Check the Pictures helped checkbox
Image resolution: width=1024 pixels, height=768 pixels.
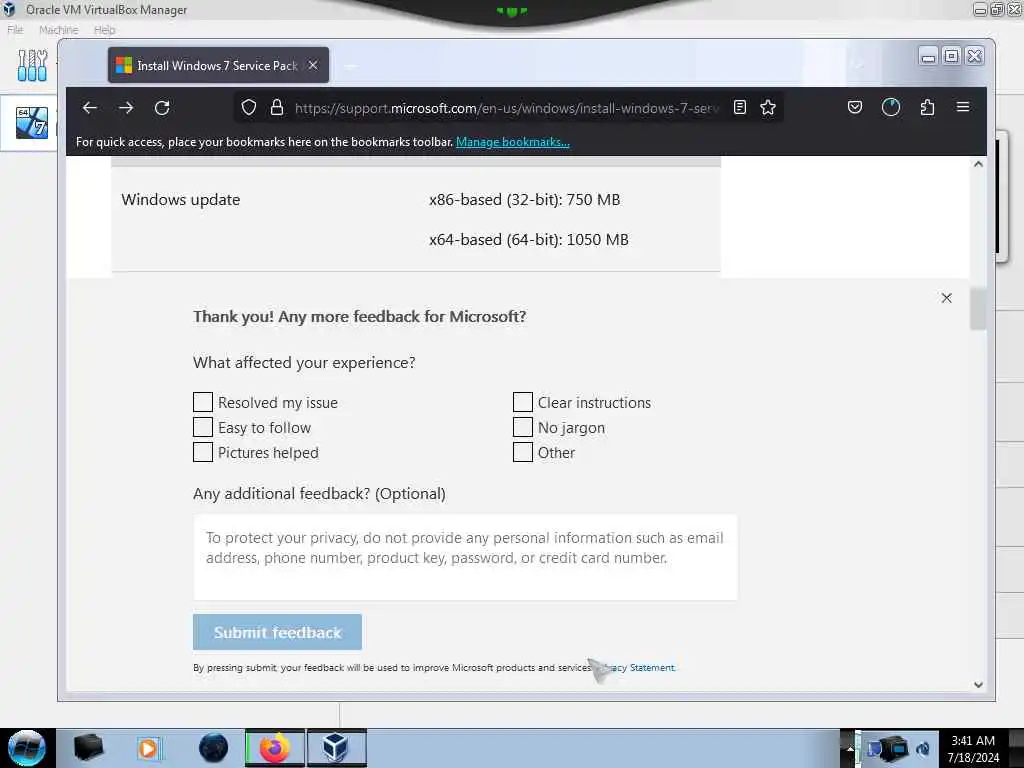(203, 452)
